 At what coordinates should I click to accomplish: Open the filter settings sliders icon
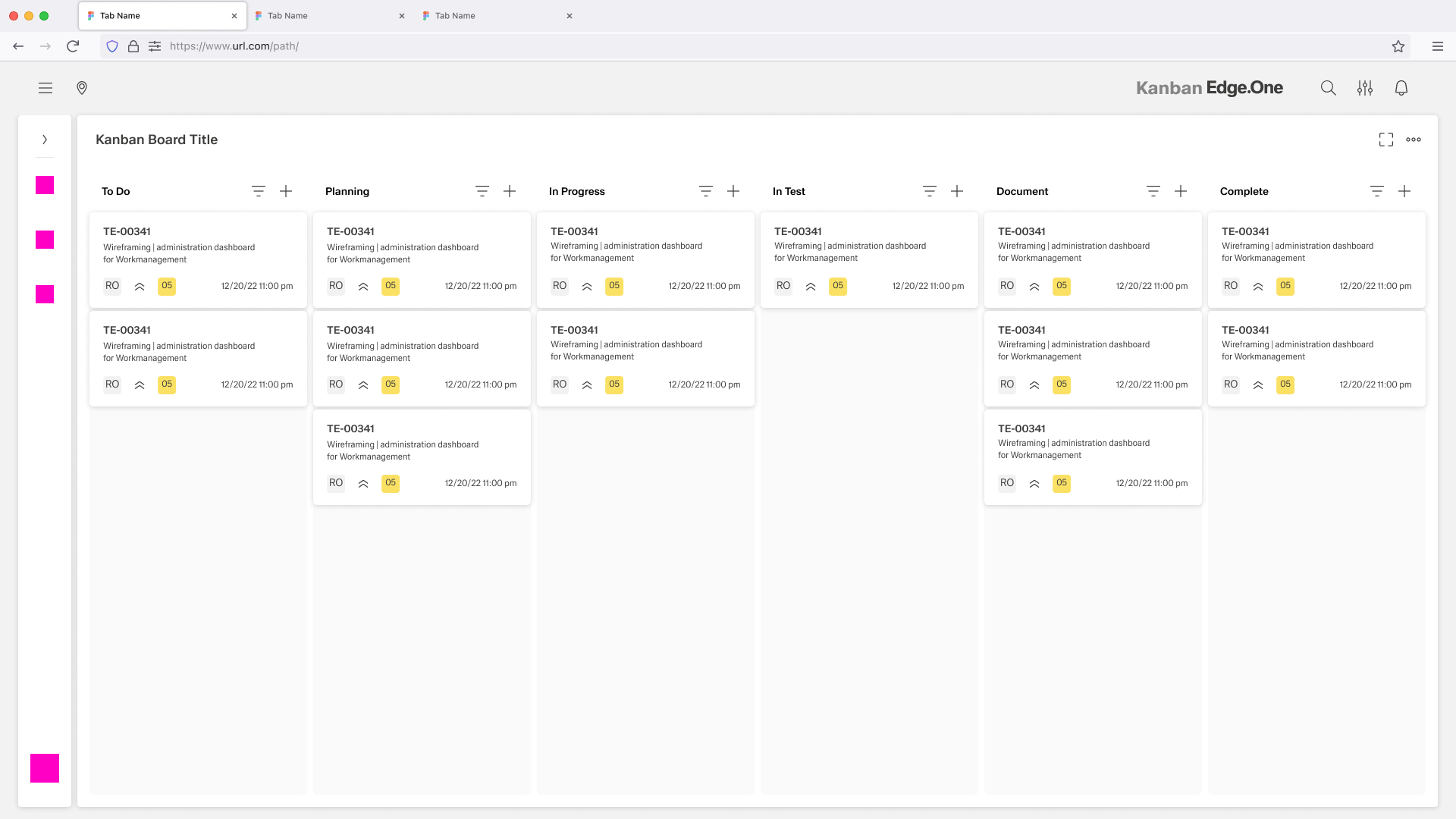(1365, 88)
